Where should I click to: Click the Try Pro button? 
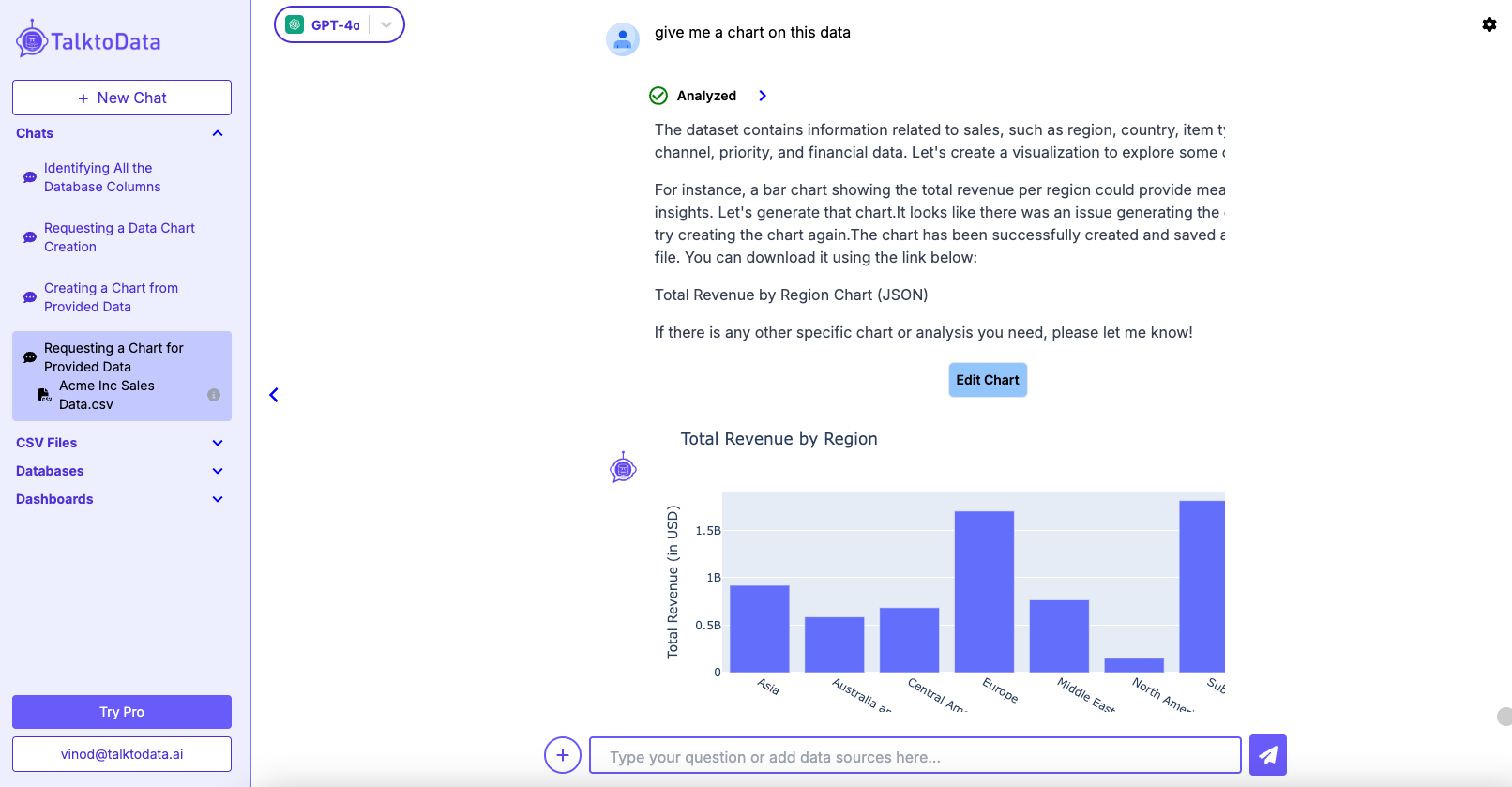[122, 712]
